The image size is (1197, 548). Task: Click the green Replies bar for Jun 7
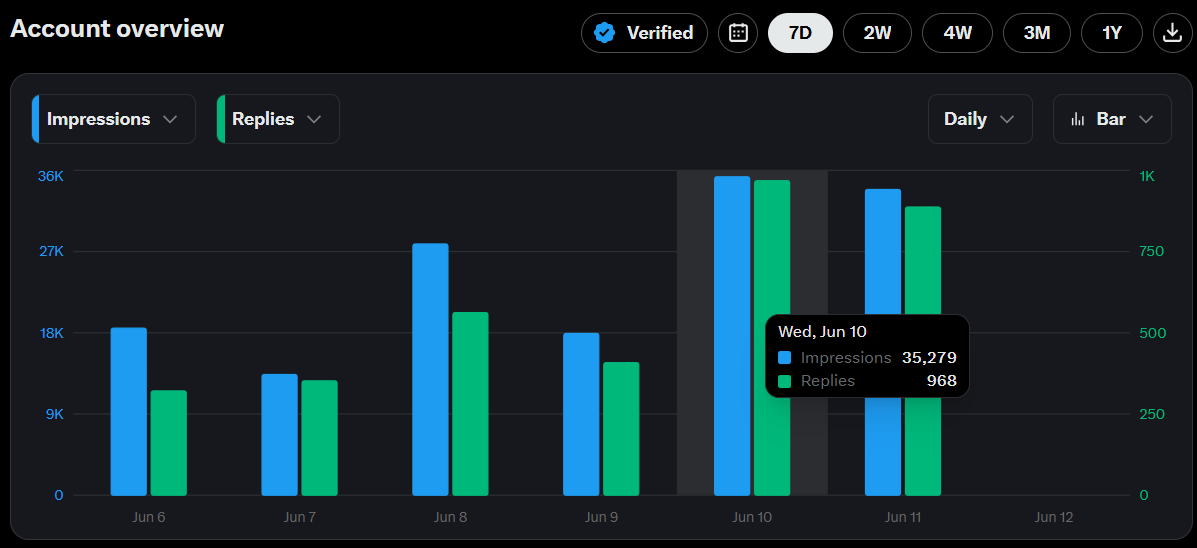(x=319, y=438)
